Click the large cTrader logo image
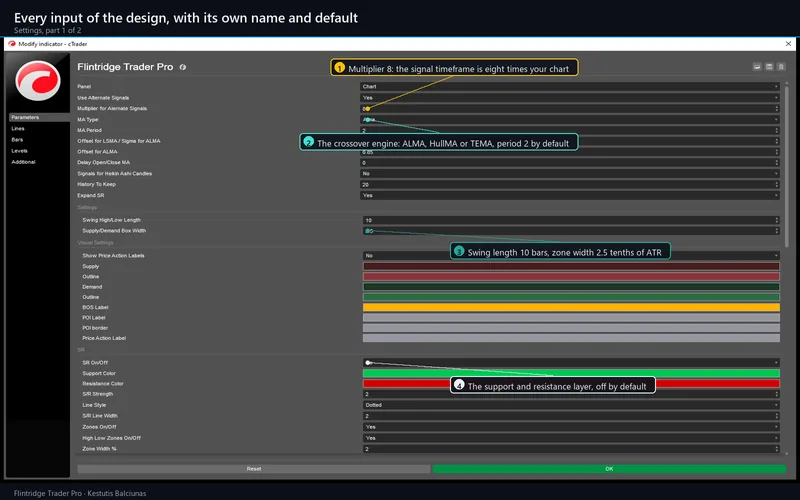800x500 pixels. coord(38,80)
